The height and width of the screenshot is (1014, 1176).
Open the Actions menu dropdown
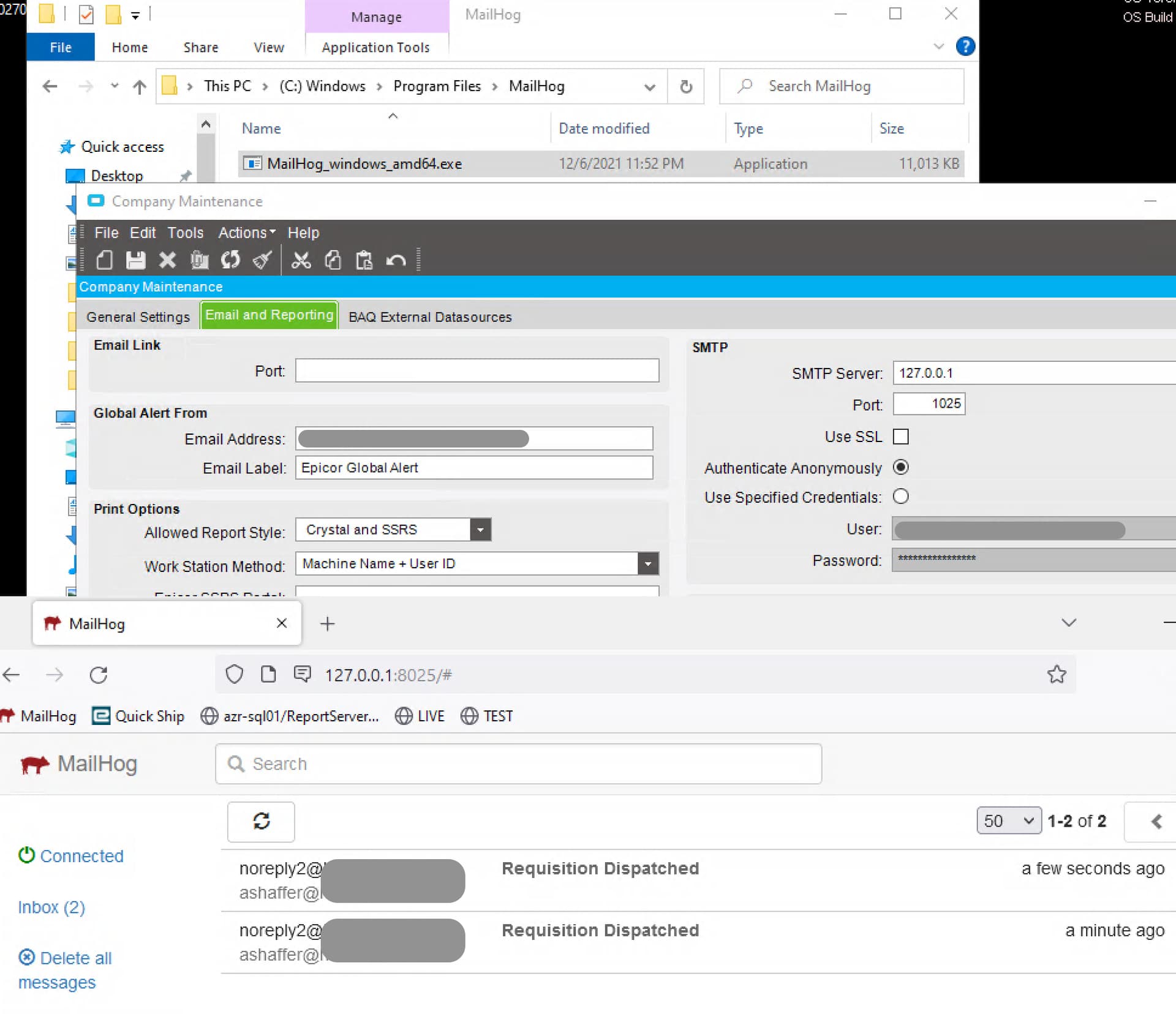point(247,233)
